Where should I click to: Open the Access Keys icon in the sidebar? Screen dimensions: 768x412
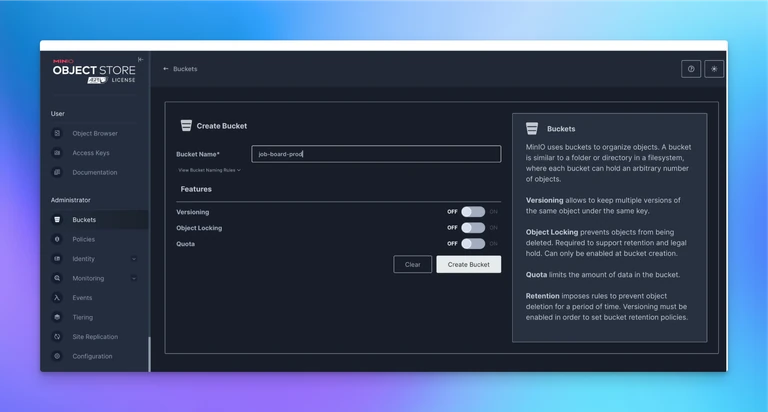point(57,153)
